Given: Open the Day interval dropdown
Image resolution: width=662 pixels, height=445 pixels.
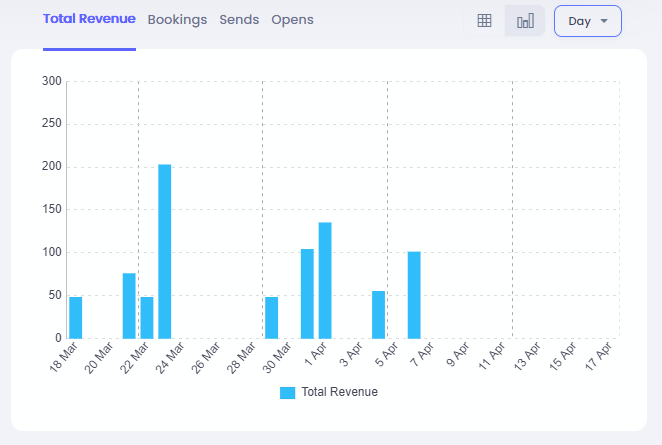Looking at the screenshot, I should coord(580,21).
